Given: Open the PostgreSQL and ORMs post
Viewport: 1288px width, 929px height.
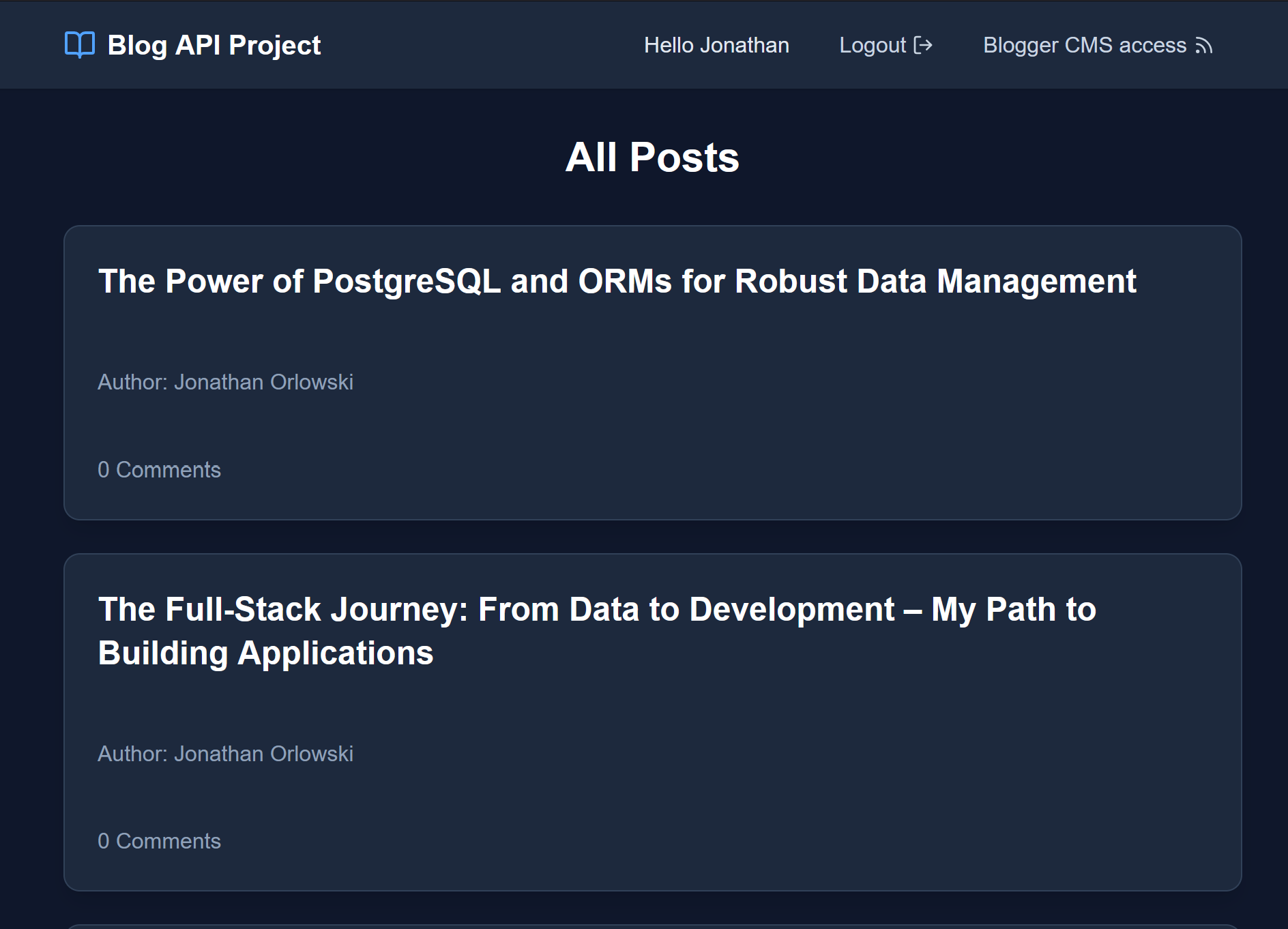Looking at the screenshot, I should 617,280.
